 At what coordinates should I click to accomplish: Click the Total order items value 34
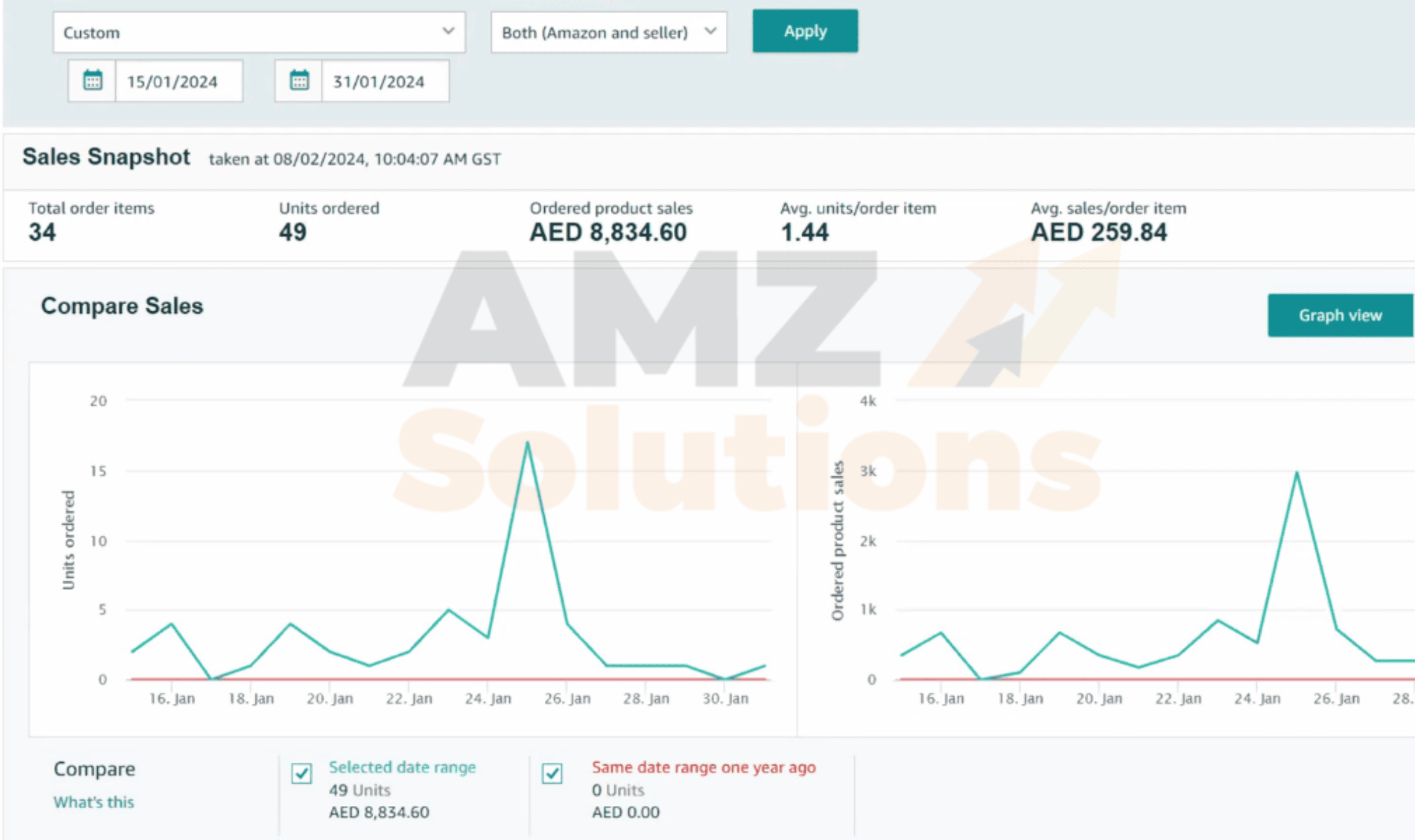42,232
